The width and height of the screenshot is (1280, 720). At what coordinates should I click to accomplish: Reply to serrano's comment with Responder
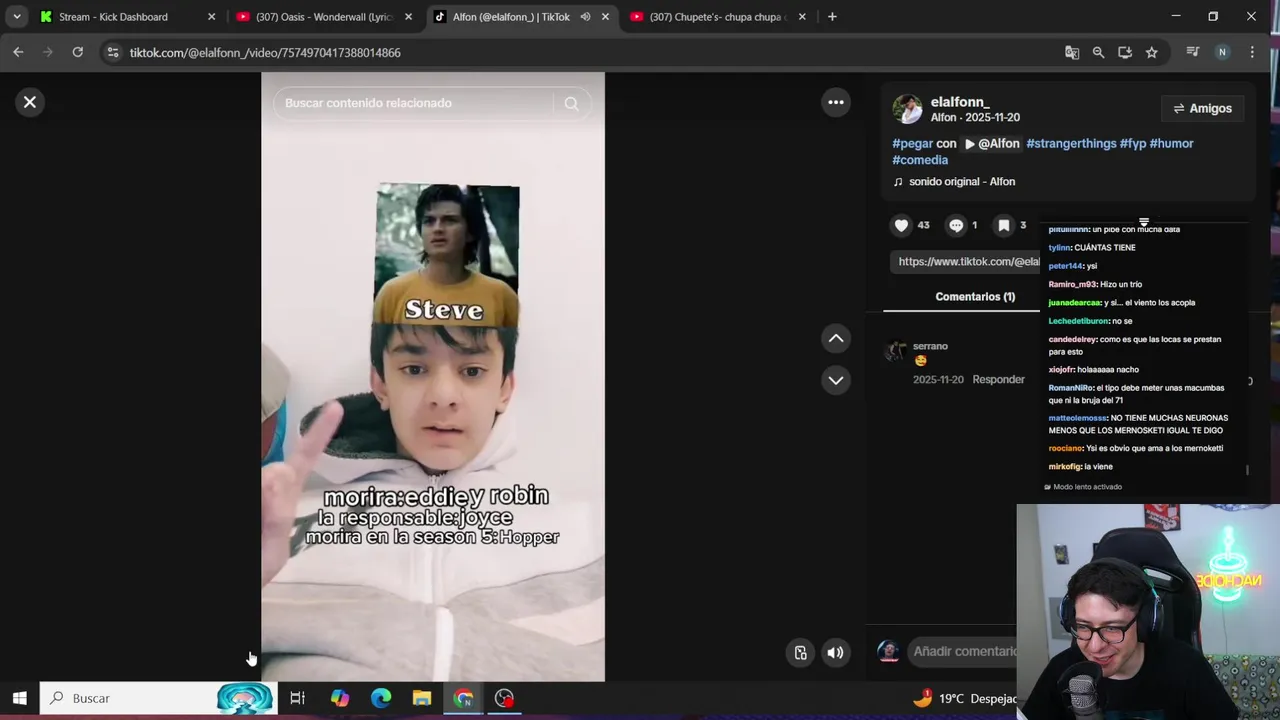(x=998, y=379)
